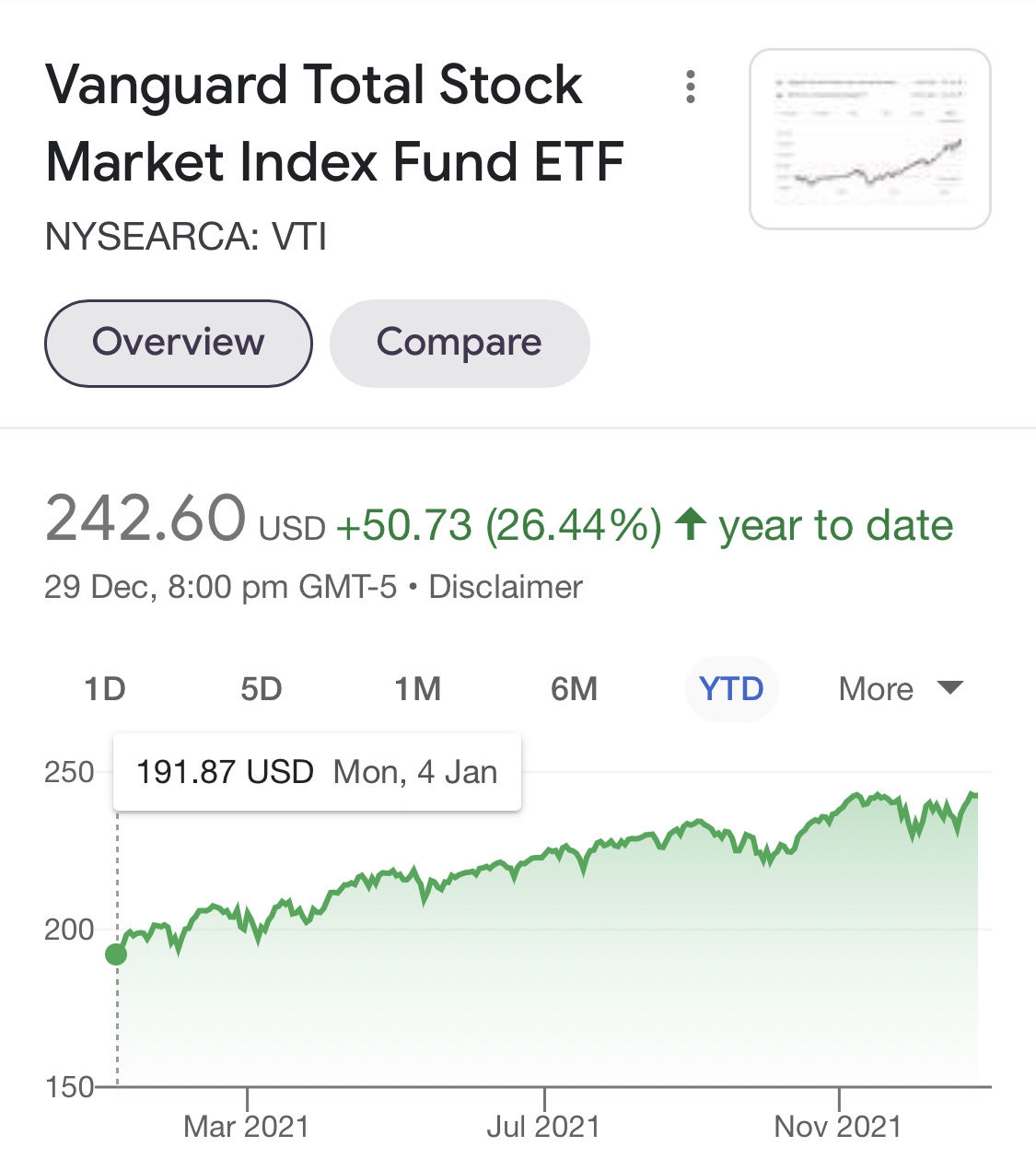This screenshot has width=1036, height=1170.
Task: Switch to the Compare tab
Action: tap(459, 343)
